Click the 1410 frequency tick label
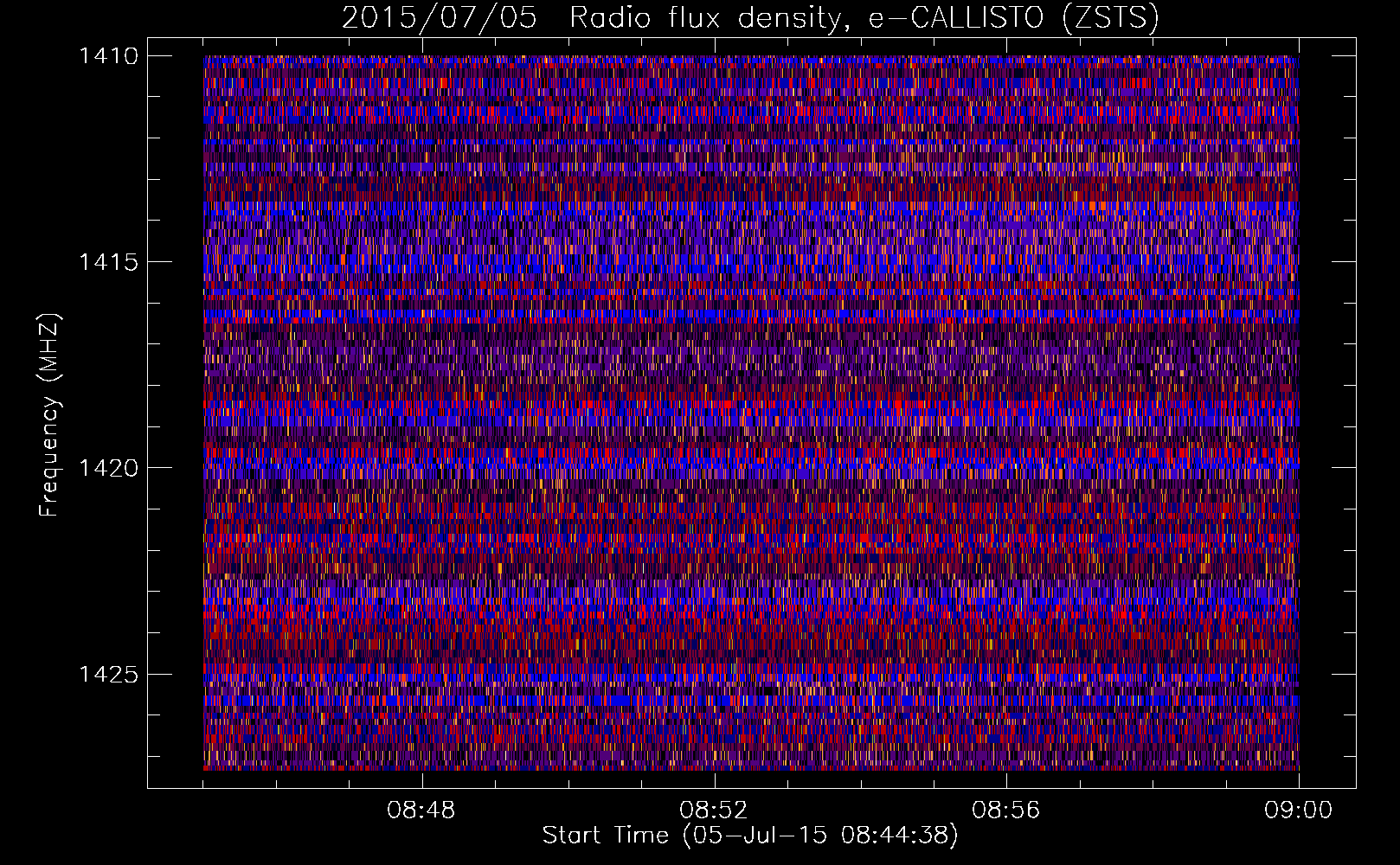Screen dimensions: 1400x865 (108, 56)
